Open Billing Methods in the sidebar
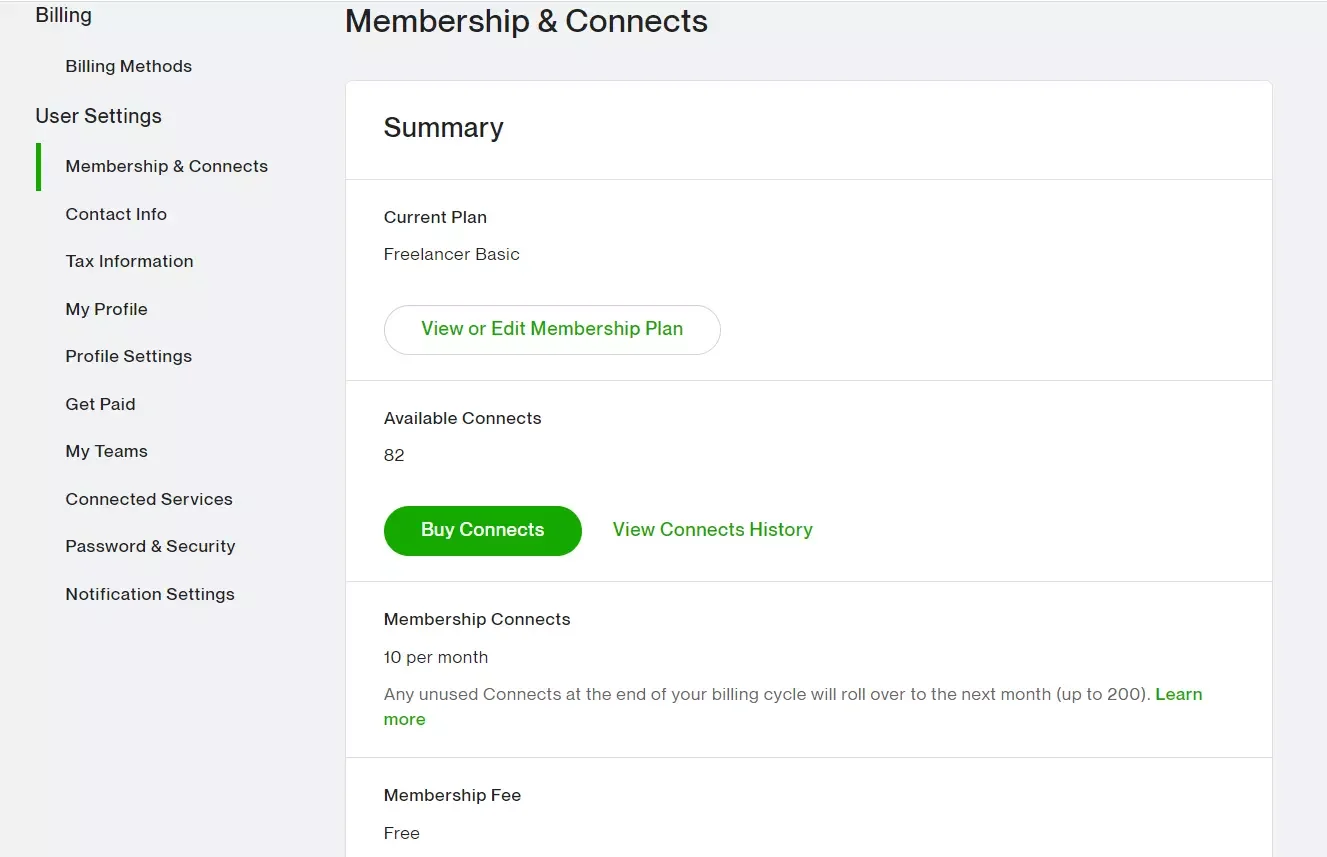 click(128, 66)
